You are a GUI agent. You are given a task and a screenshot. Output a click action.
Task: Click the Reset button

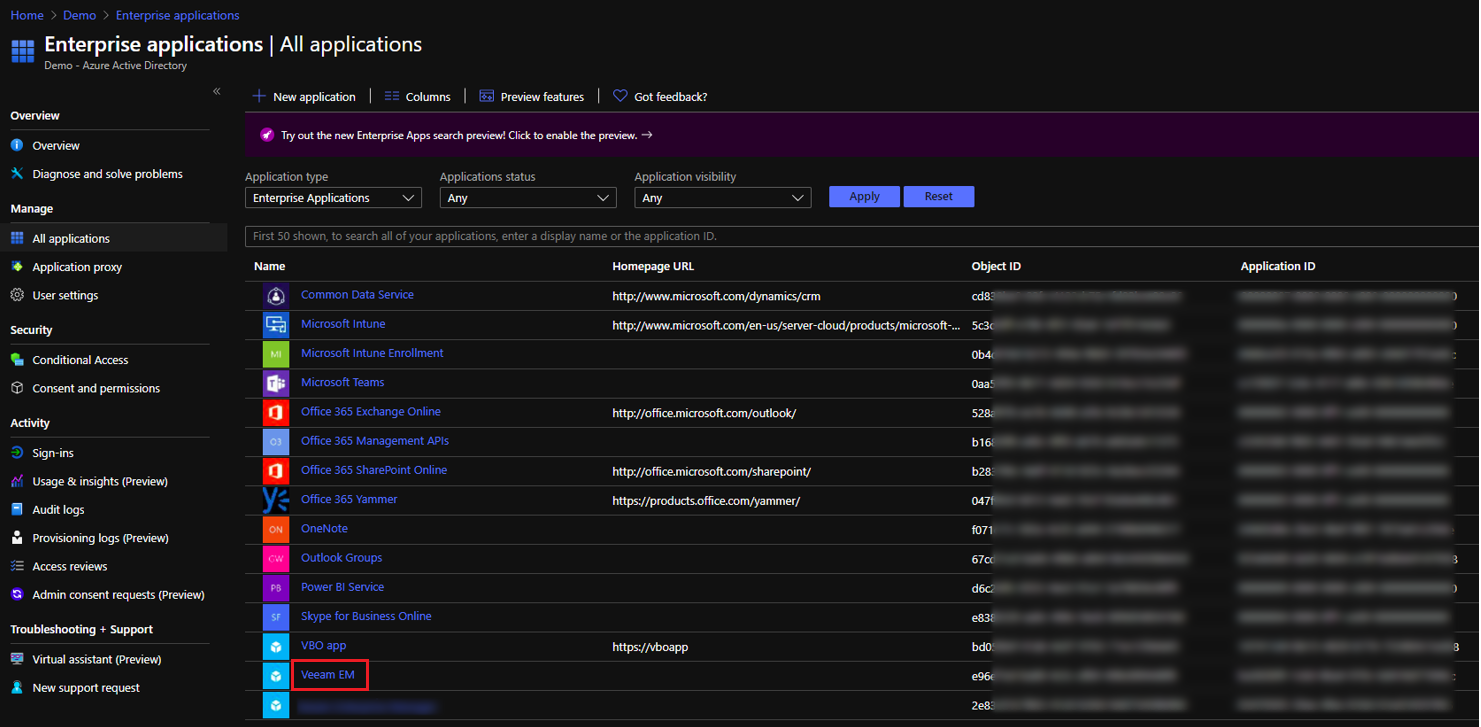coord(939,196)
